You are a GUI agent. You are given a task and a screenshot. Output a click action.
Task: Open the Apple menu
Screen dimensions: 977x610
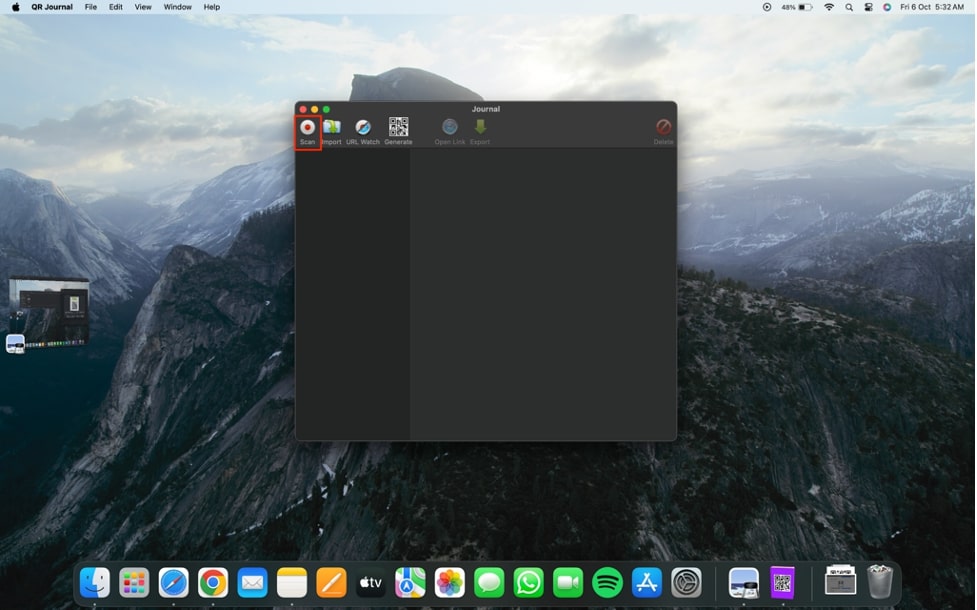coord(15,7)
